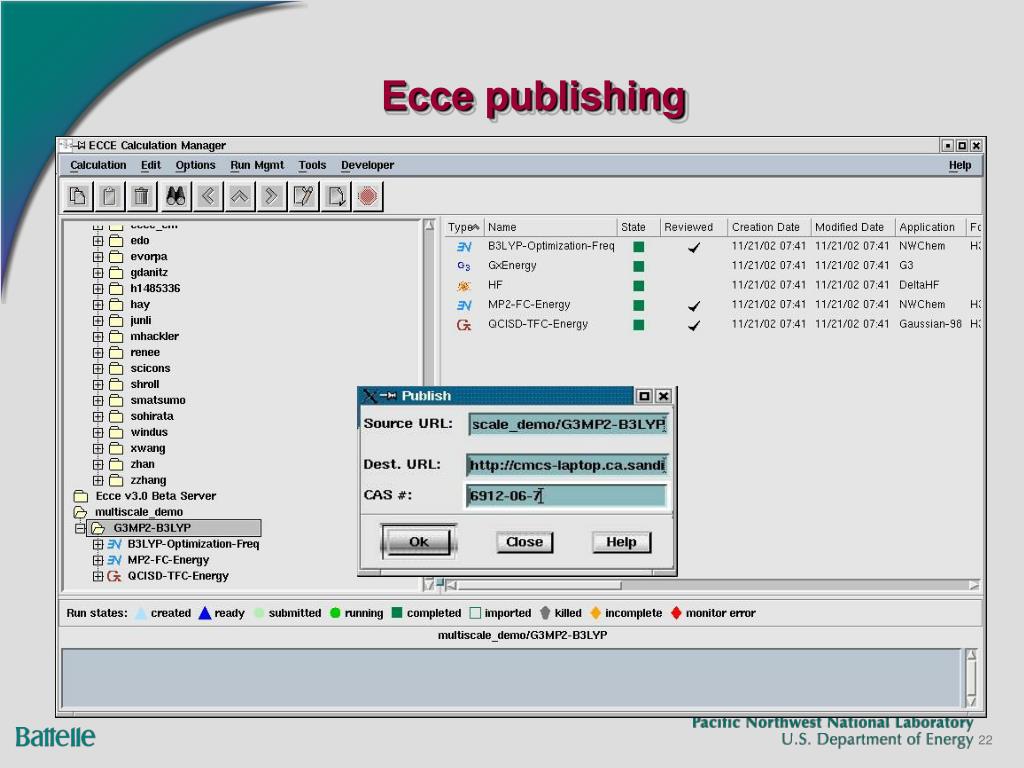Click the new document toolbar icon

tap(336, 196)
